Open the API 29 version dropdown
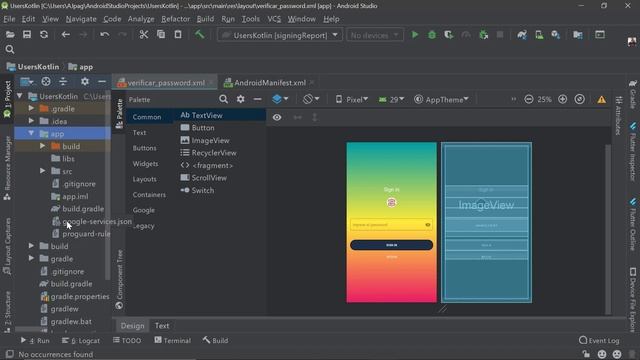Image resolution: width=640 pixels, height=360 pixels. [x=391, y=99]
